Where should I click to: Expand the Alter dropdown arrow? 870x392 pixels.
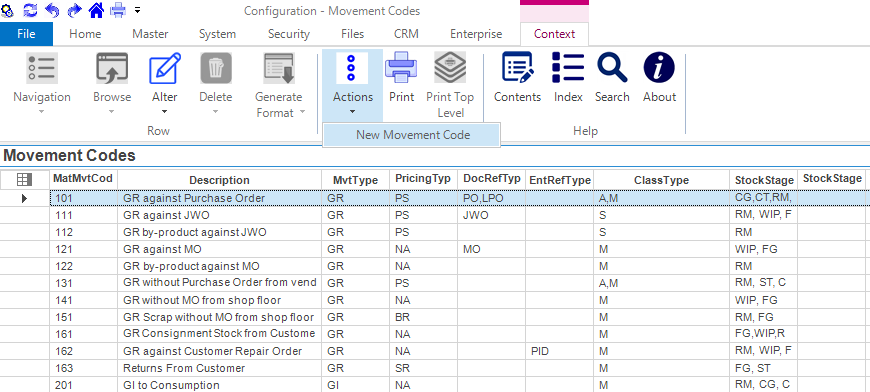point(165,112)
